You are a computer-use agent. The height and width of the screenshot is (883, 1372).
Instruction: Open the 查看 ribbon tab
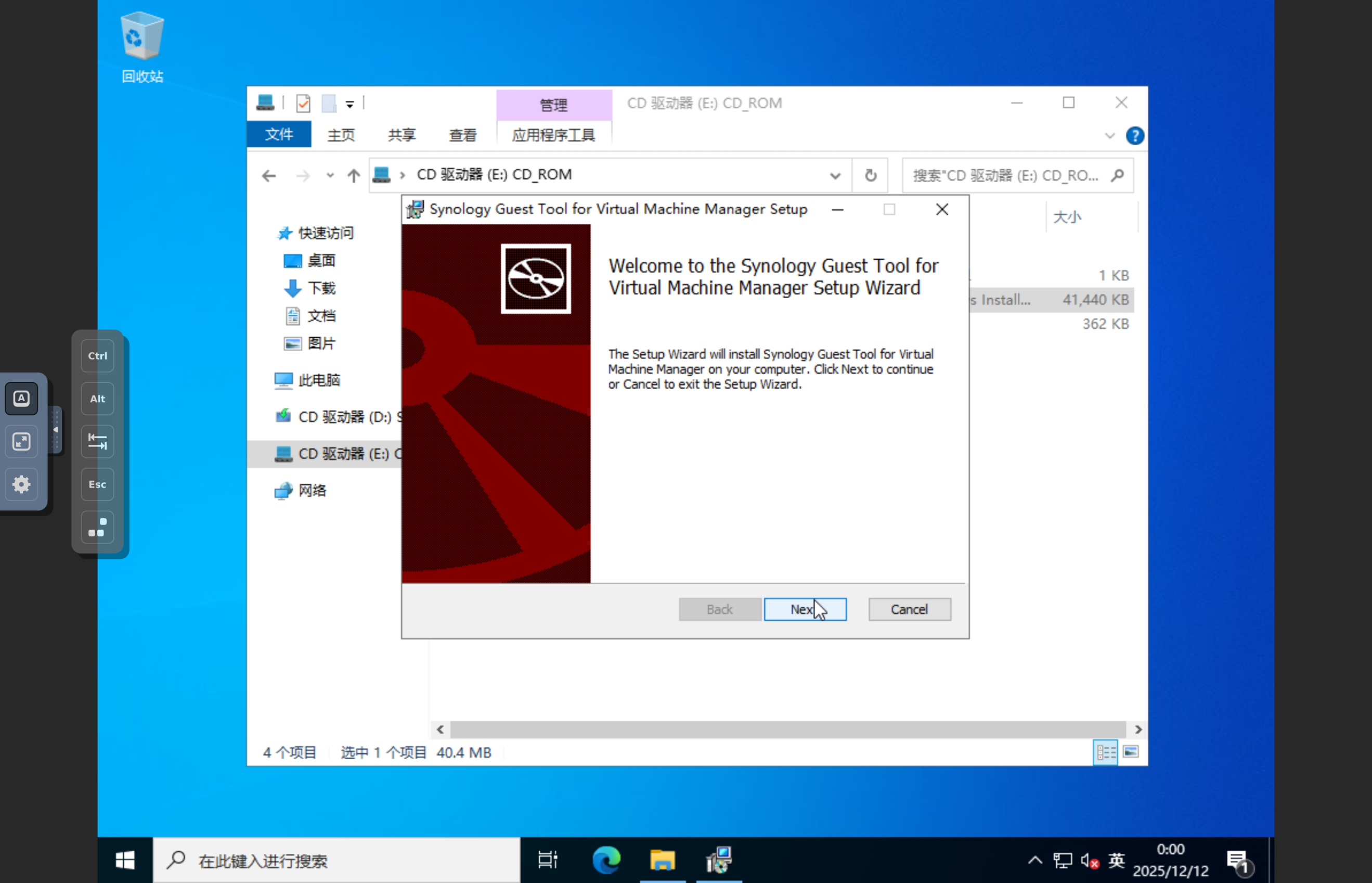(x=462, y=135)
